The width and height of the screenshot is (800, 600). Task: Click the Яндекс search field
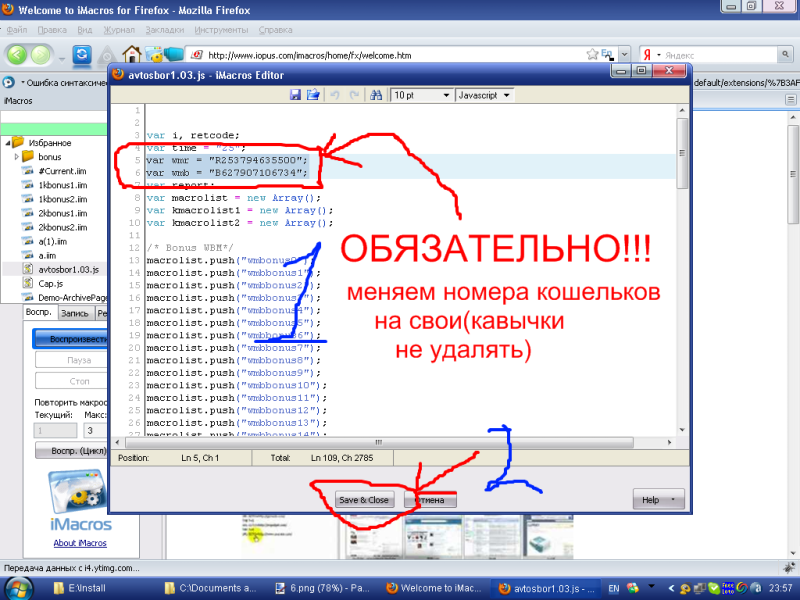tap(719, 55)
